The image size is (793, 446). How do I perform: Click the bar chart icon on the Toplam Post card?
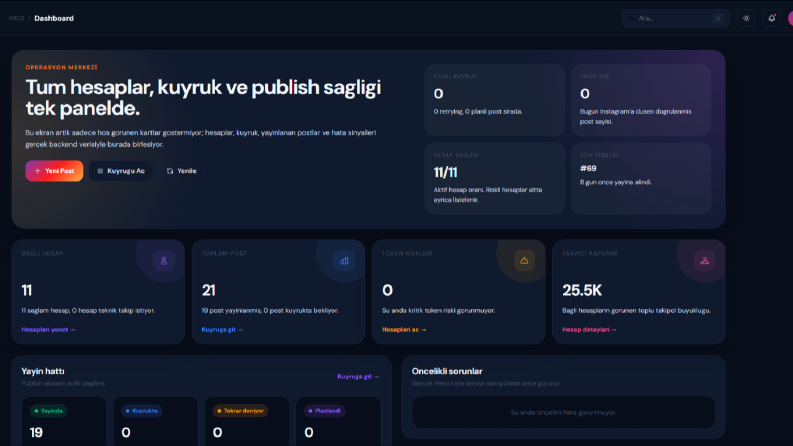click(344, 261)
